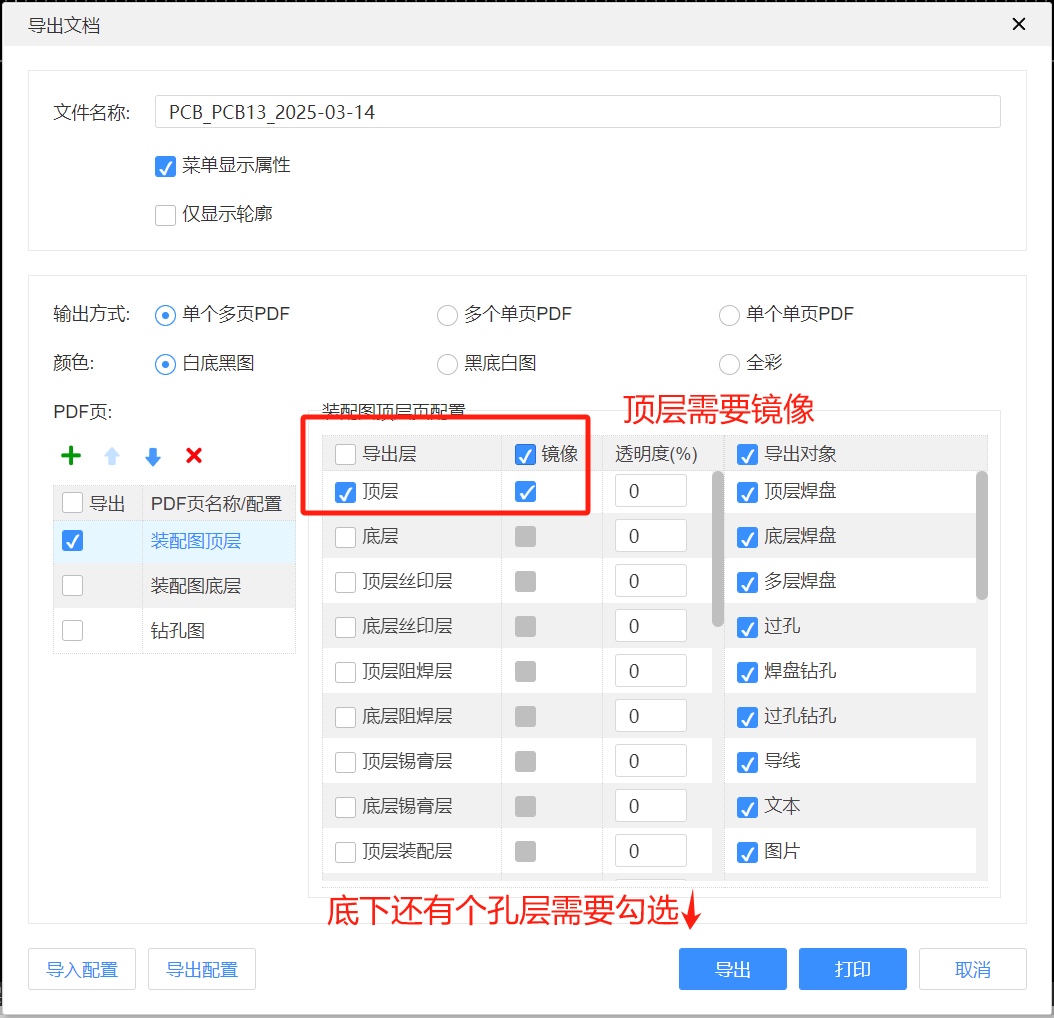
Task: Select the 多个单页PDF output mode
Action: (x=447, y=315)
